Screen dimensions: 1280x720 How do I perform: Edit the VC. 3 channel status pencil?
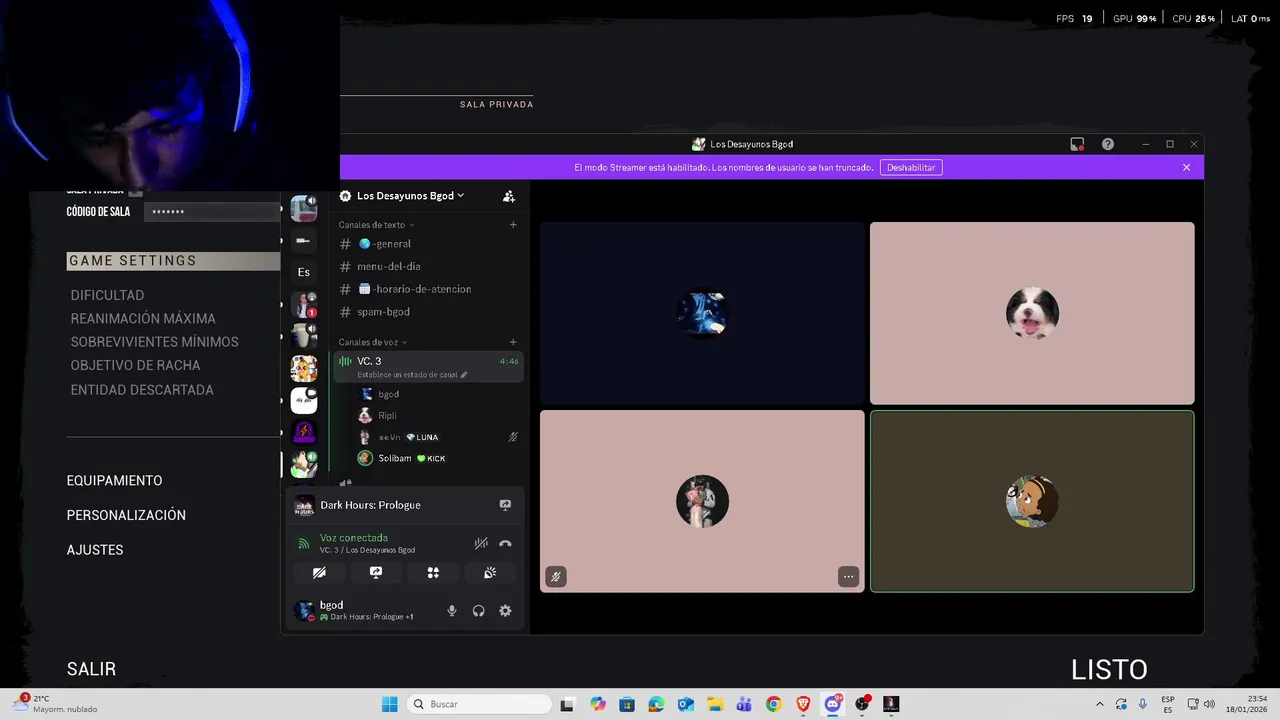[x=463, y=375]
